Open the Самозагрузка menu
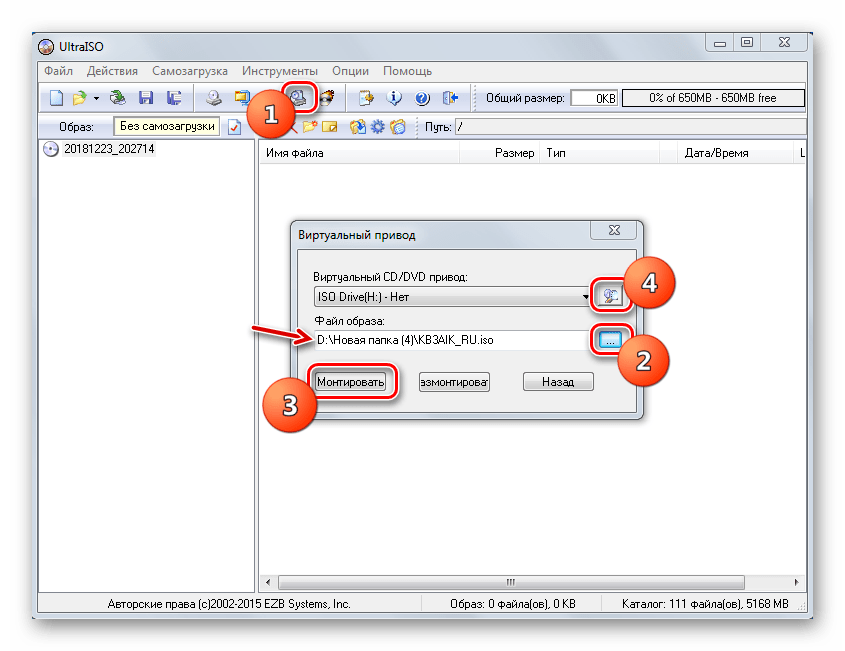This screenshot has height=651, width=845. (x=190, y=71)
